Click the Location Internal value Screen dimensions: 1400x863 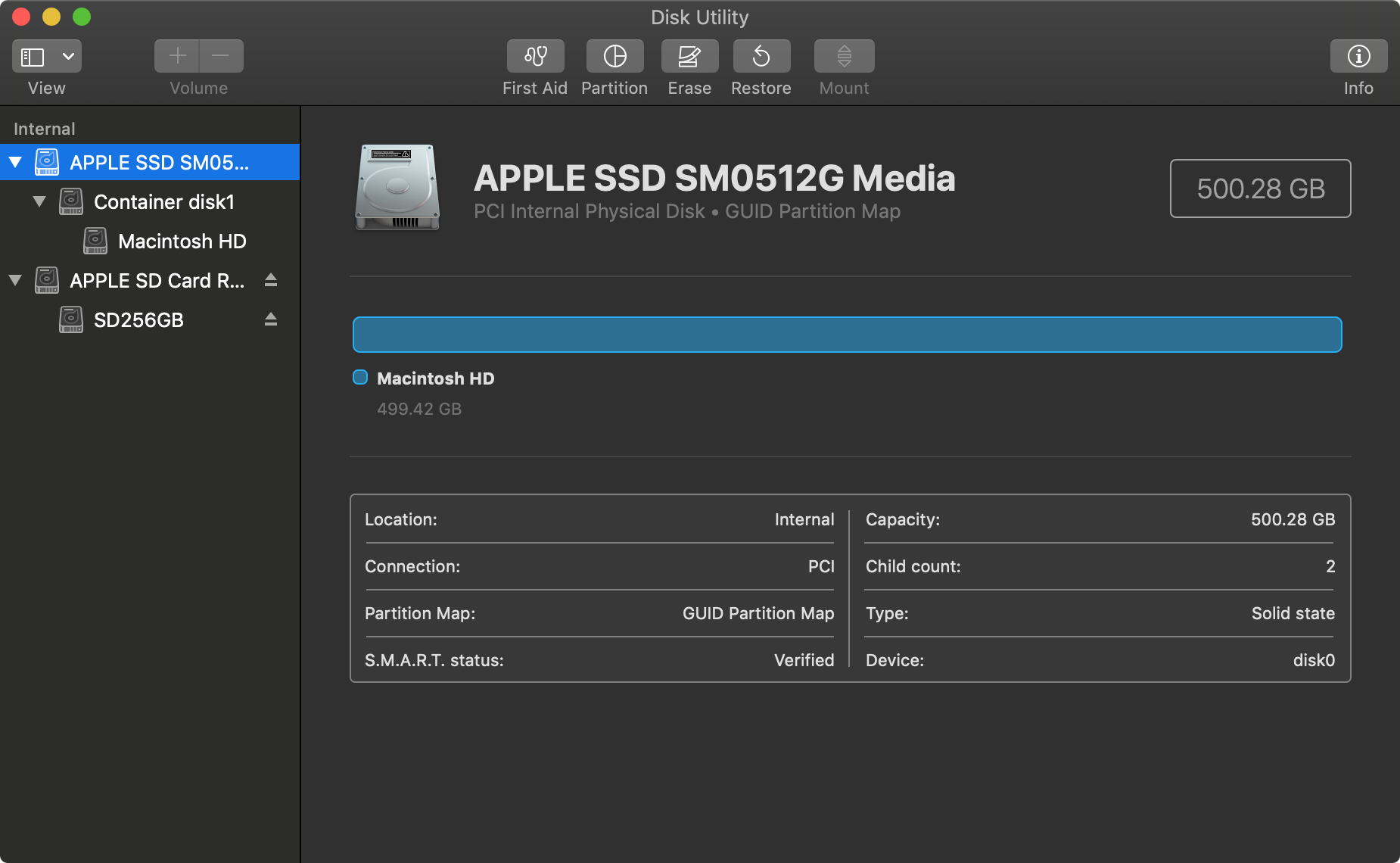tap(804, 519)
